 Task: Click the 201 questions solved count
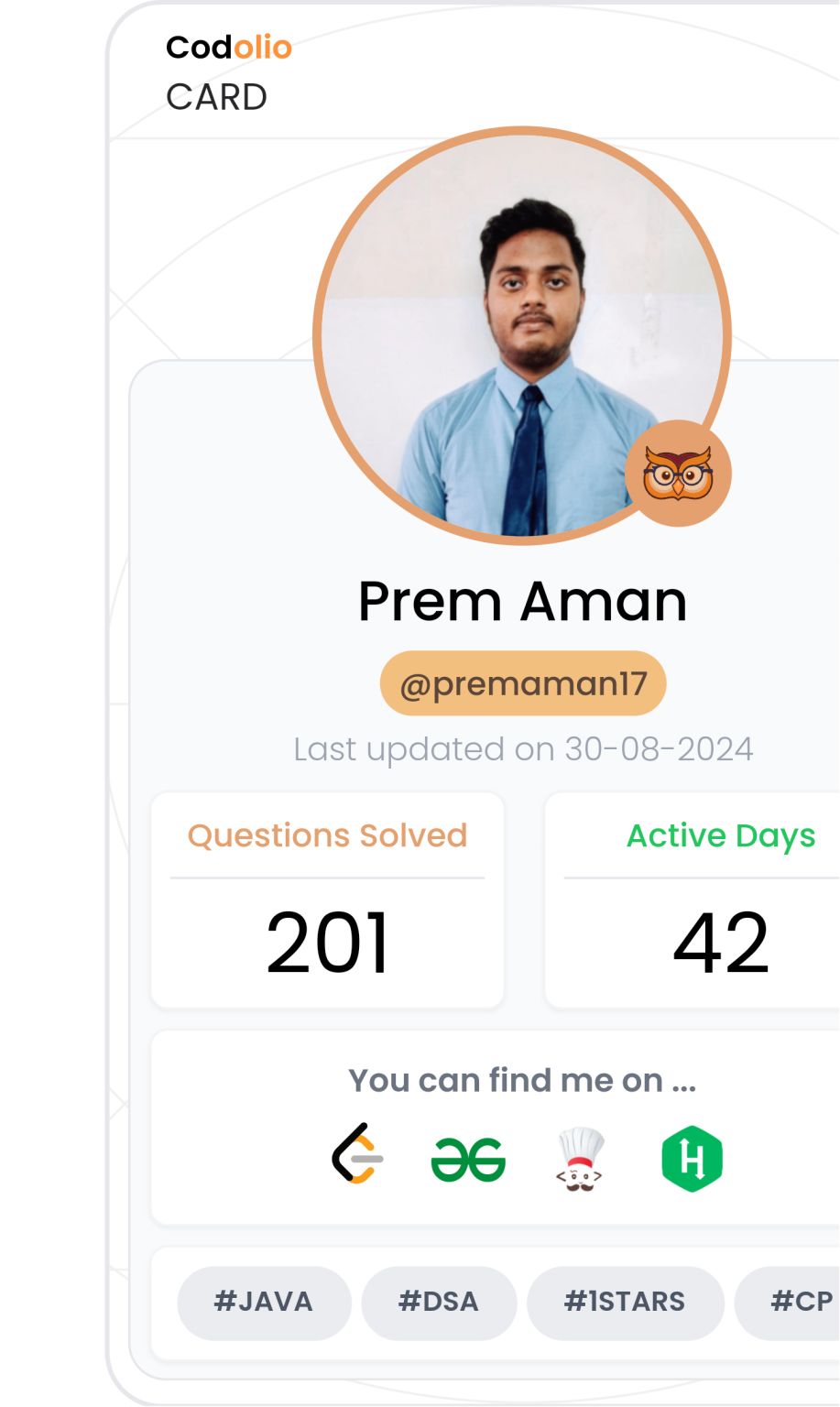click(x=327, y=943)
